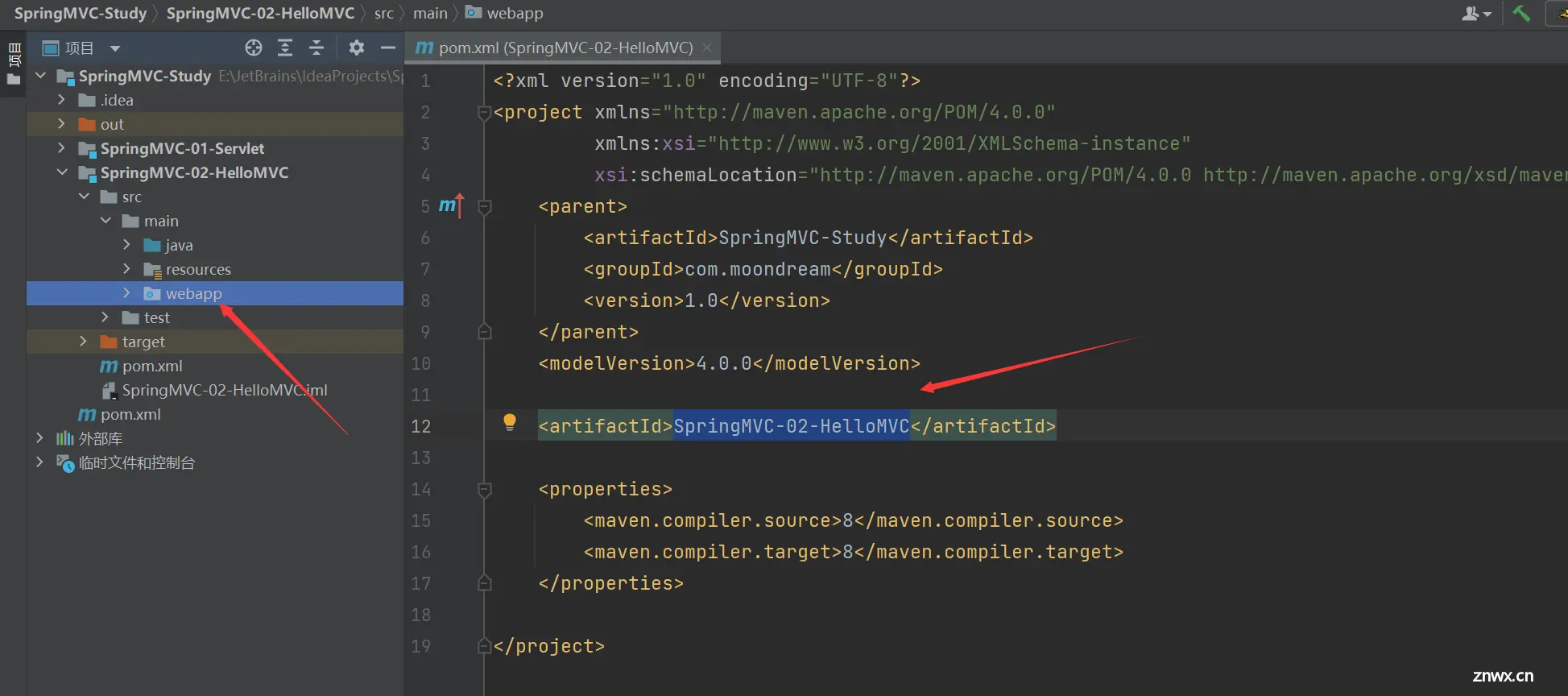Click the com.moondream groupId text
1568x696 pixels.
[757, 268]
